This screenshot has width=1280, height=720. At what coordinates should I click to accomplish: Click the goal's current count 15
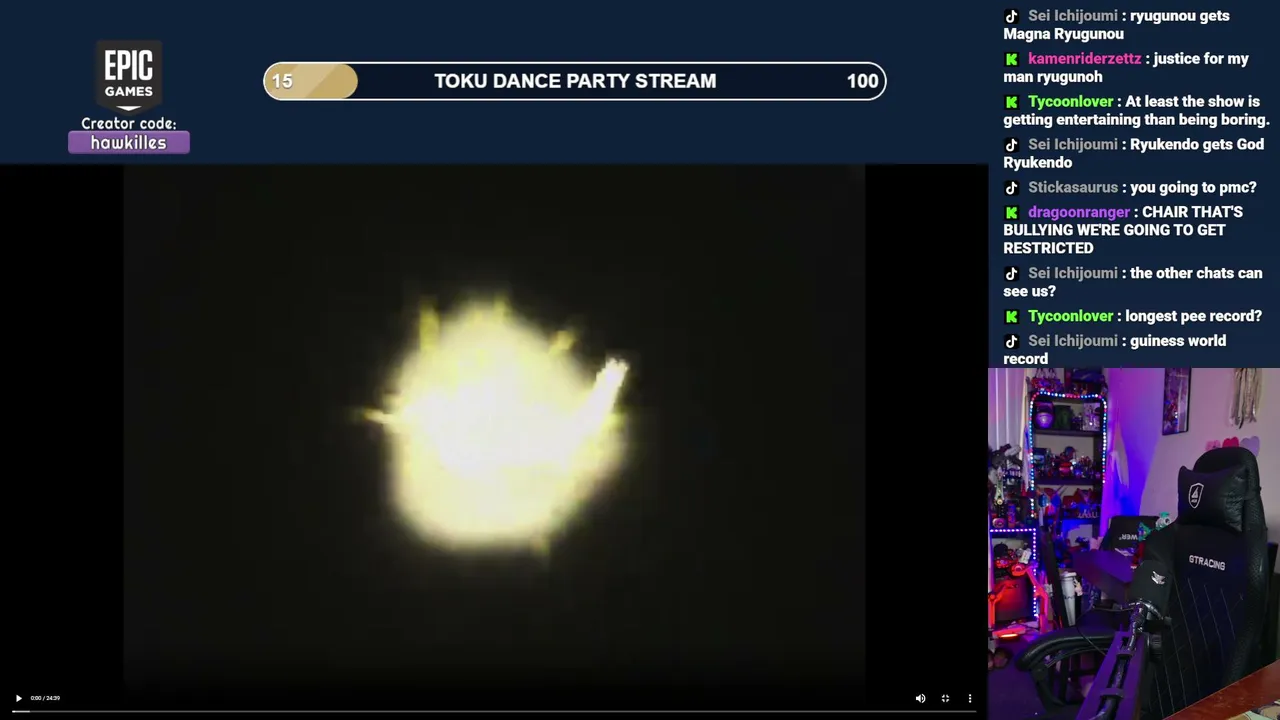tap(282, 81)
